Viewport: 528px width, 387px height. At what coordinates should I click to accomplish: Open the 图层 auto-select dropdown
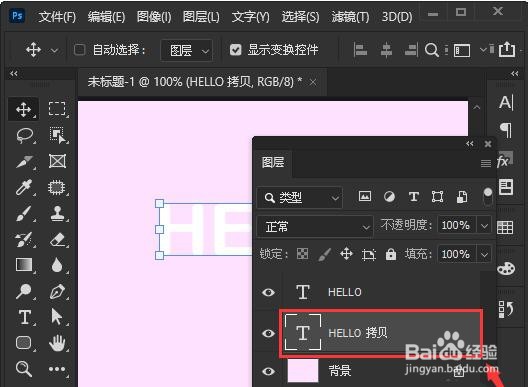click(187, 50)
